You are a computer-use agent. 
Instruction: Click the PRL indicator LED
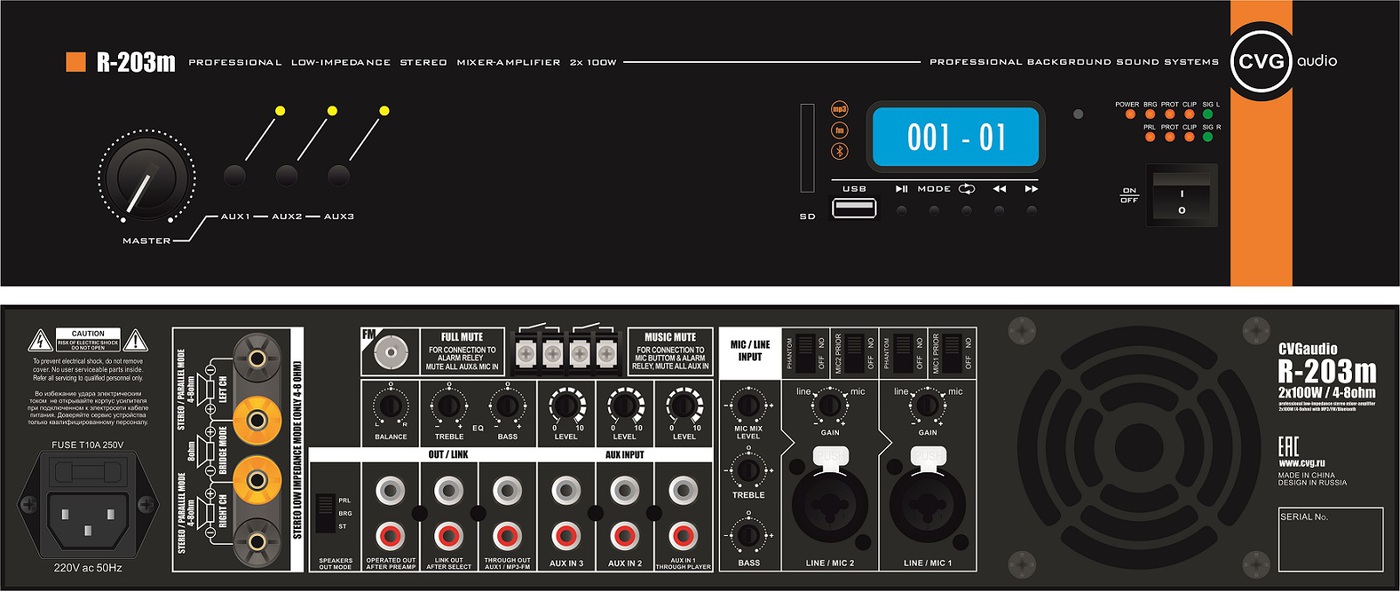(1150, 137)
